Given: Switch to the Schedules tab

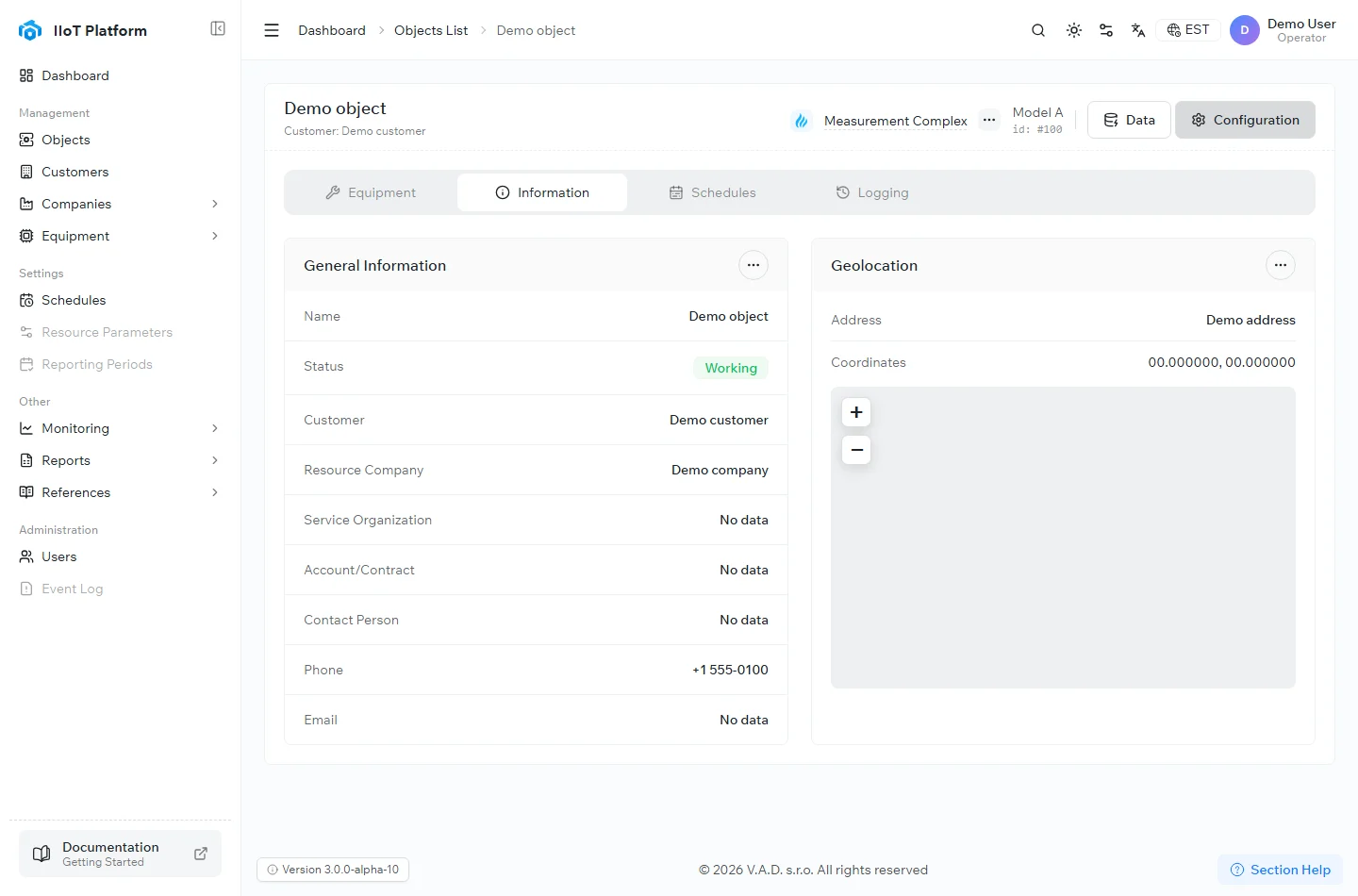Looking at the screenshot, I should (713, 192).
